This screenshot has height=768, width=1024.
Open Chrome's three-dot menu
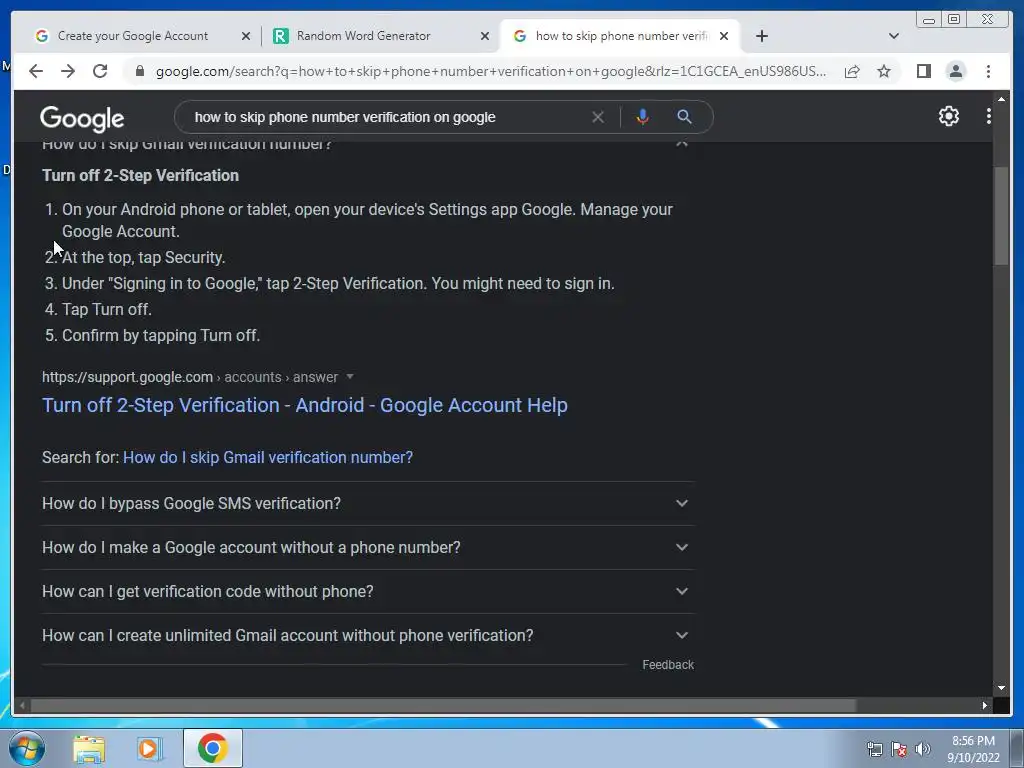coord(988,71)
